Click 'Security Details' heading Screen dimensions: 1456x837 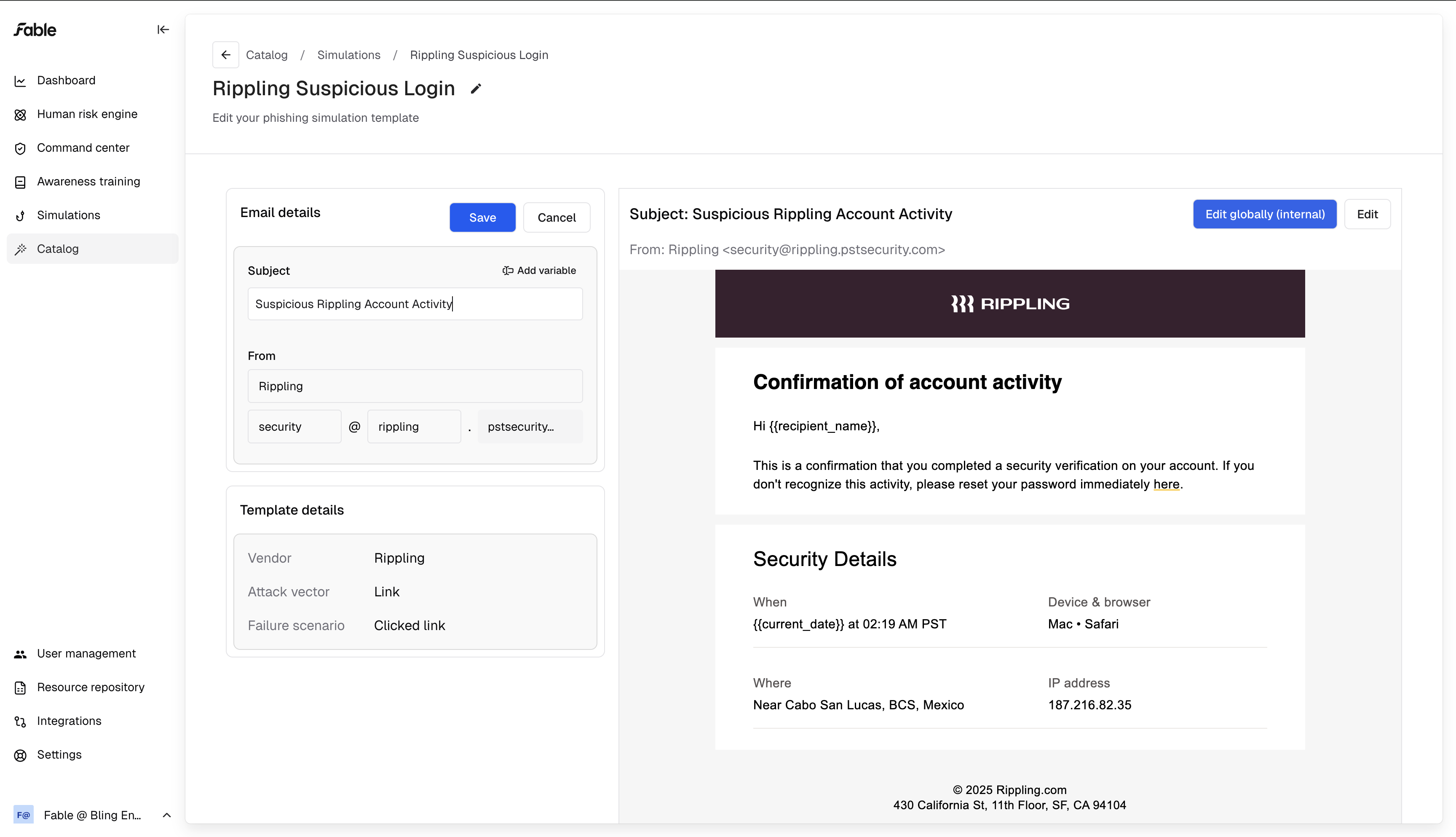pos(824,559)
